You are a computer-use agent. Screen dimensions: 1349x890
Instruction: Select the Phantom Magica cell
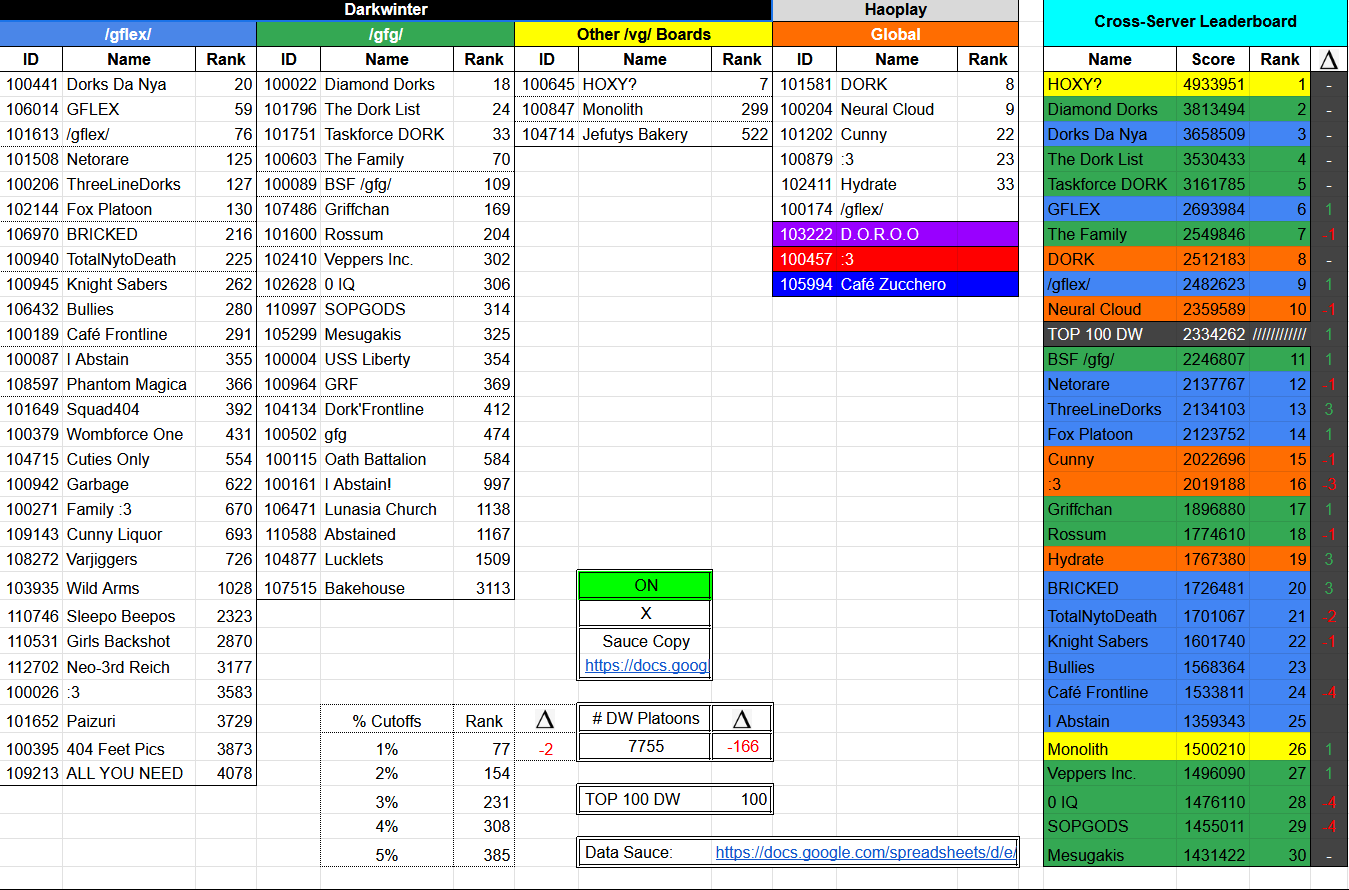(128, 384)
